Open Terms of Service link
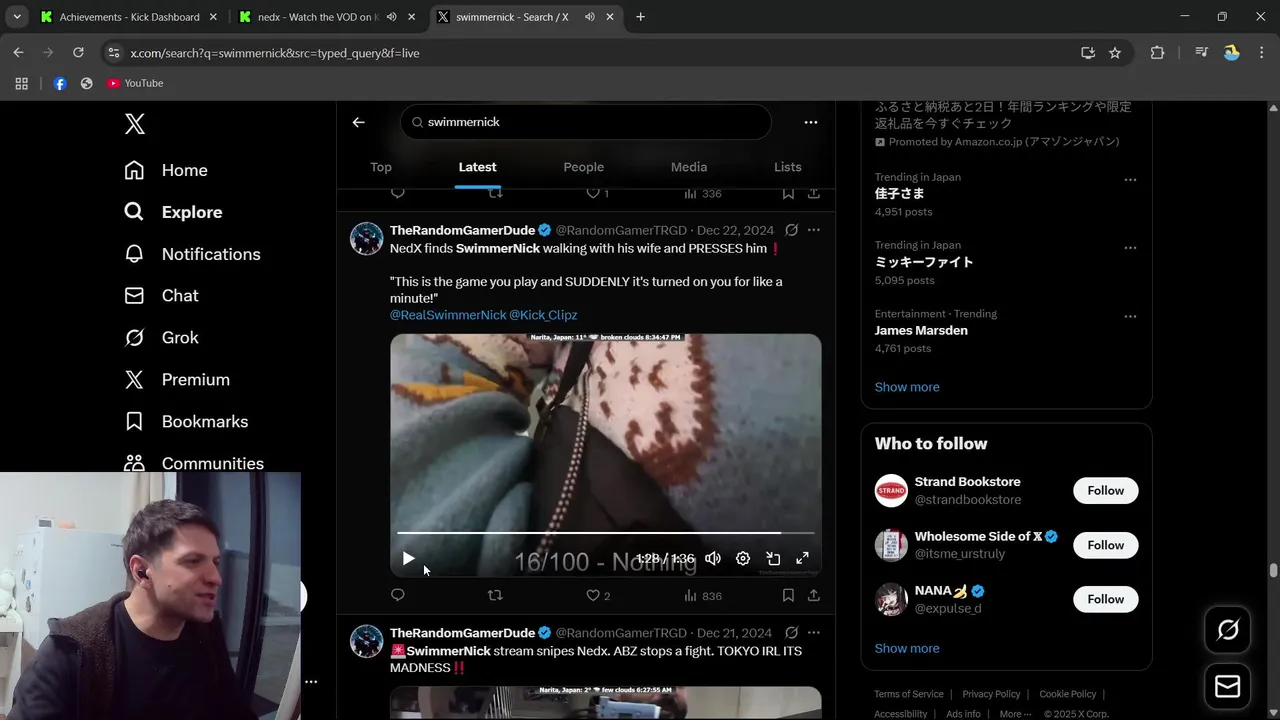1280x720 pixels. tap(909, 694)
